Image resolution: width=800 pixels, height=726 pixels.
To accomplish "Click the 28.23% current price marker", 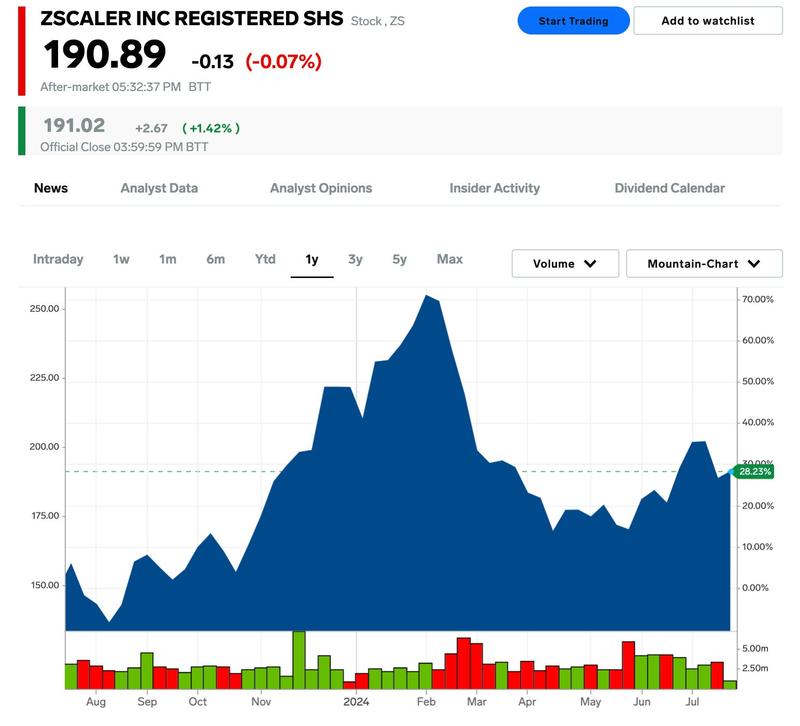I will pos(755,471).
